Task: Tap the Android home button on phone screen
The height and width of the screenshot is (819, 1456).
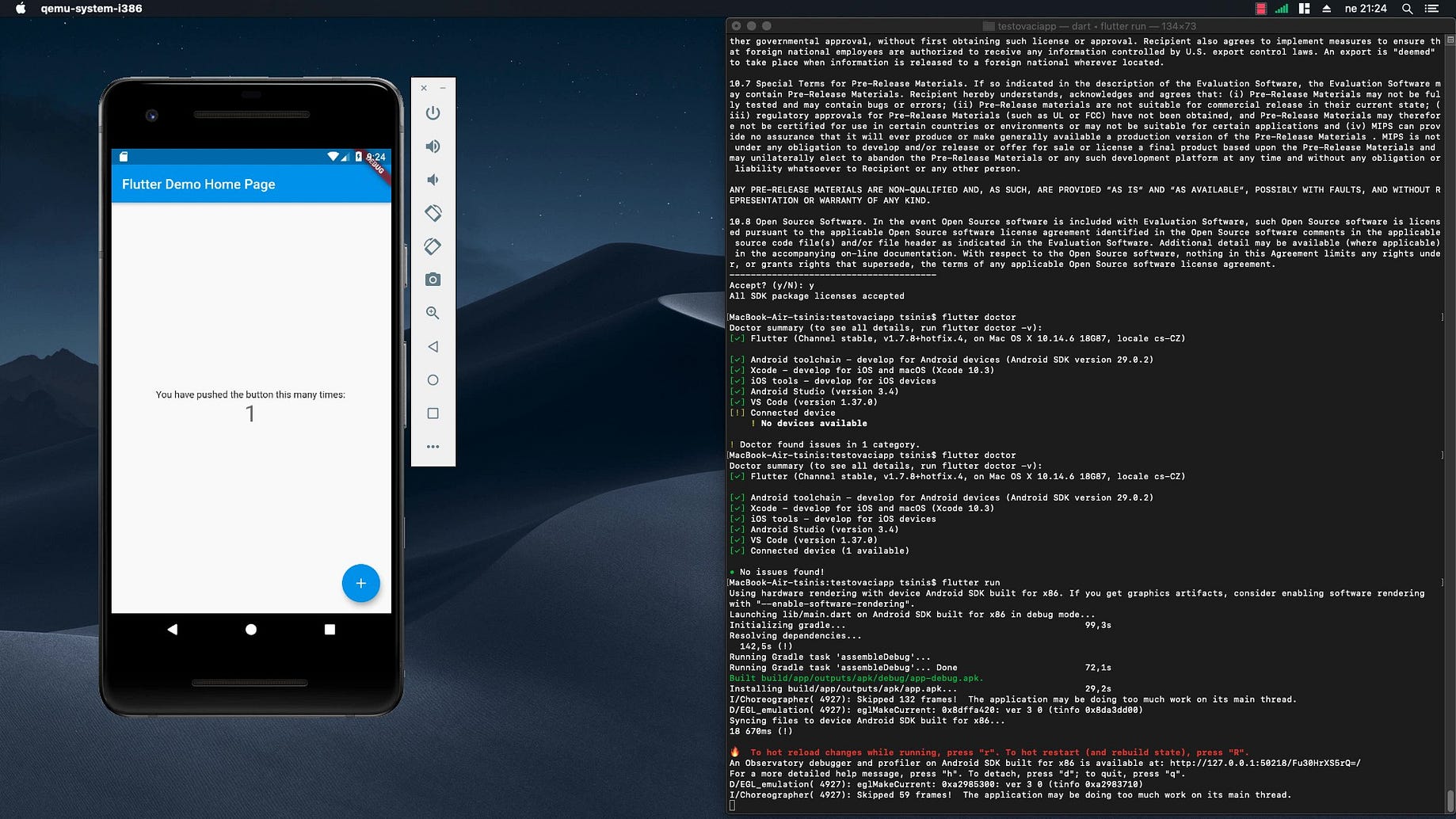Action: click(x=251, y=630)
